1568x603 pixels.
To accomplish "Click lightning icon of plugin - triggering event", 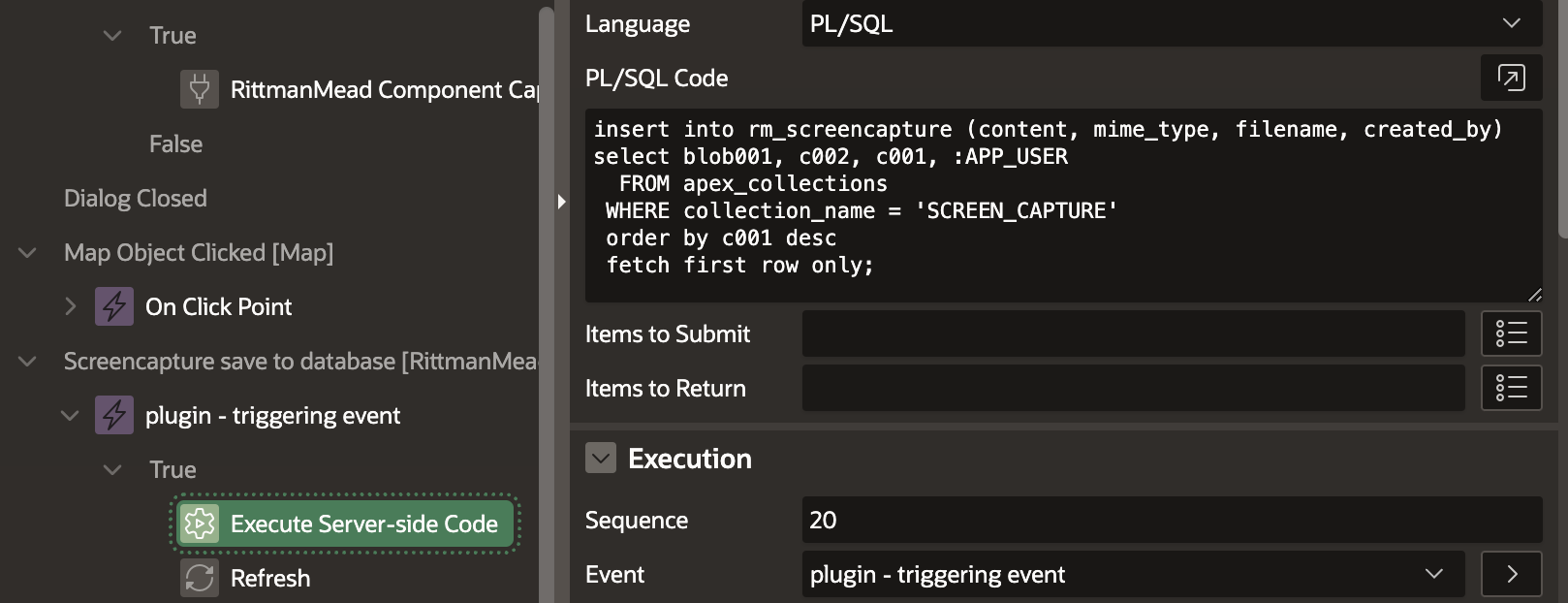I will coord(114,415).
